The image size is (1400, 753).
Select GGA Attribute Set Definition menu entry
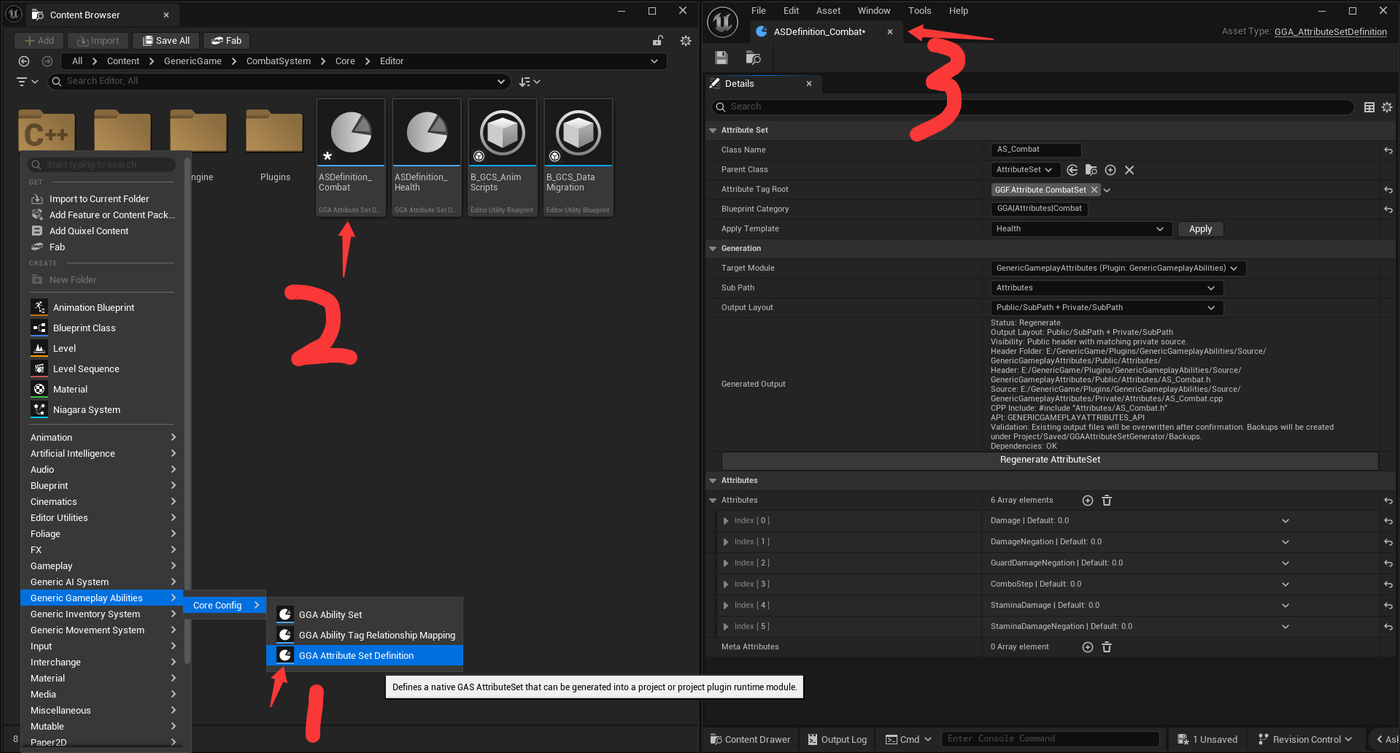tap(365, 656)
